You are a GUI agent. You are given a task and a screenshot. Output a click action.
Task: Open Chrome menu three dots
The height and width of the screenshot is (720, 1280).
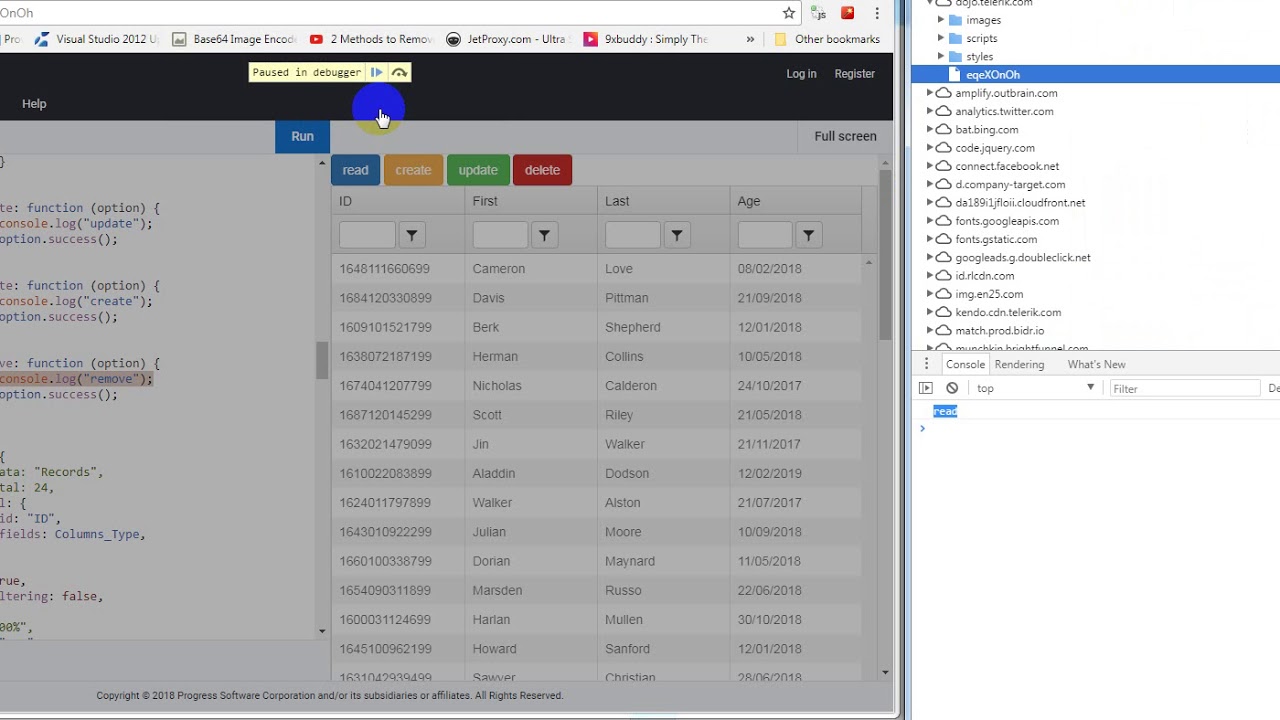[877, 13]
